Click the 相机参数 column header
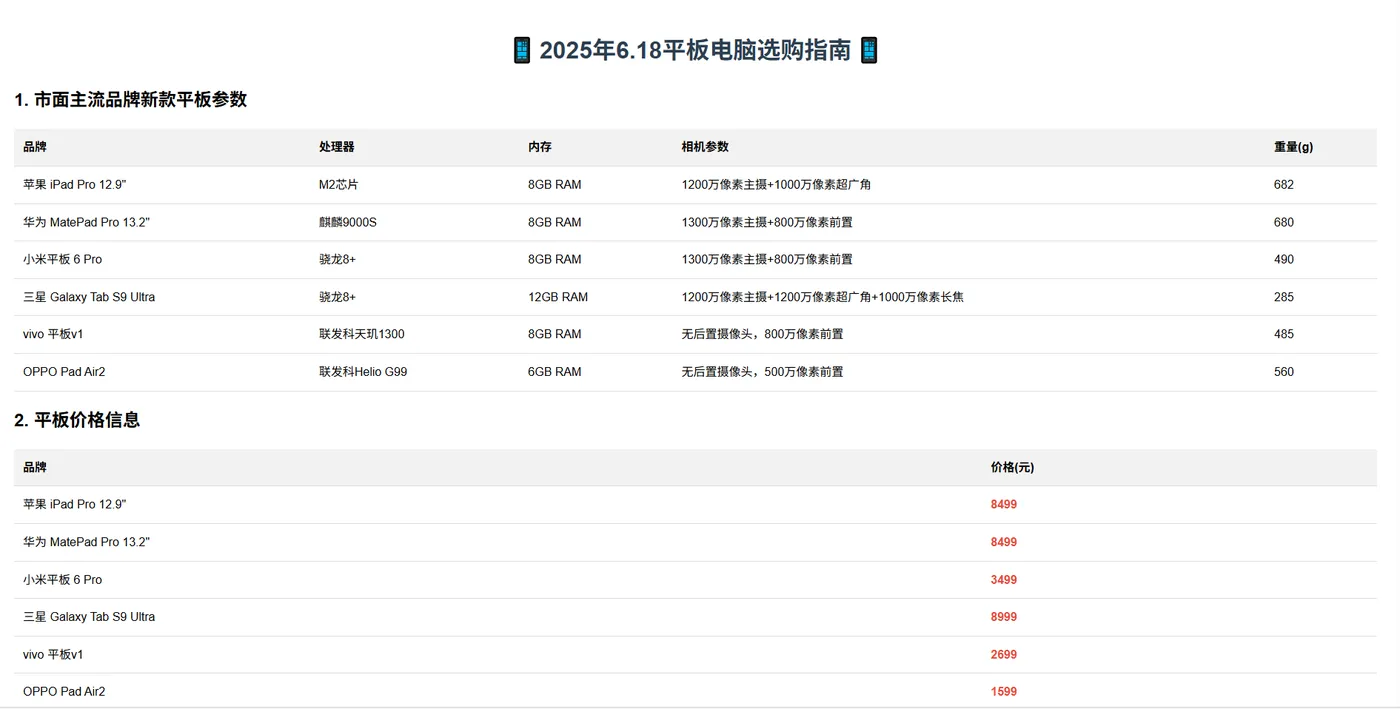Image resolution: width=1400 pixels, height=709 pixels. [705, 147]
